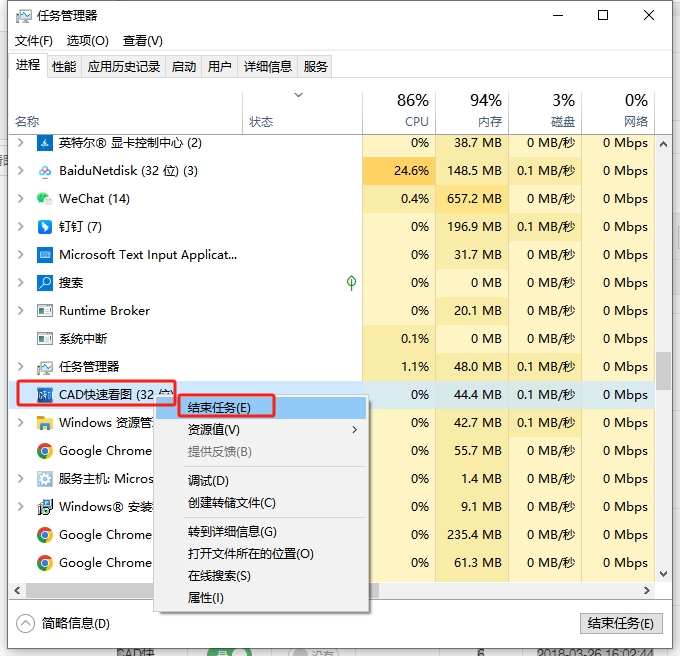Switch to the 性能 tab
The height and width of the screenshot is (656, 680).
[x=64, y=67]
